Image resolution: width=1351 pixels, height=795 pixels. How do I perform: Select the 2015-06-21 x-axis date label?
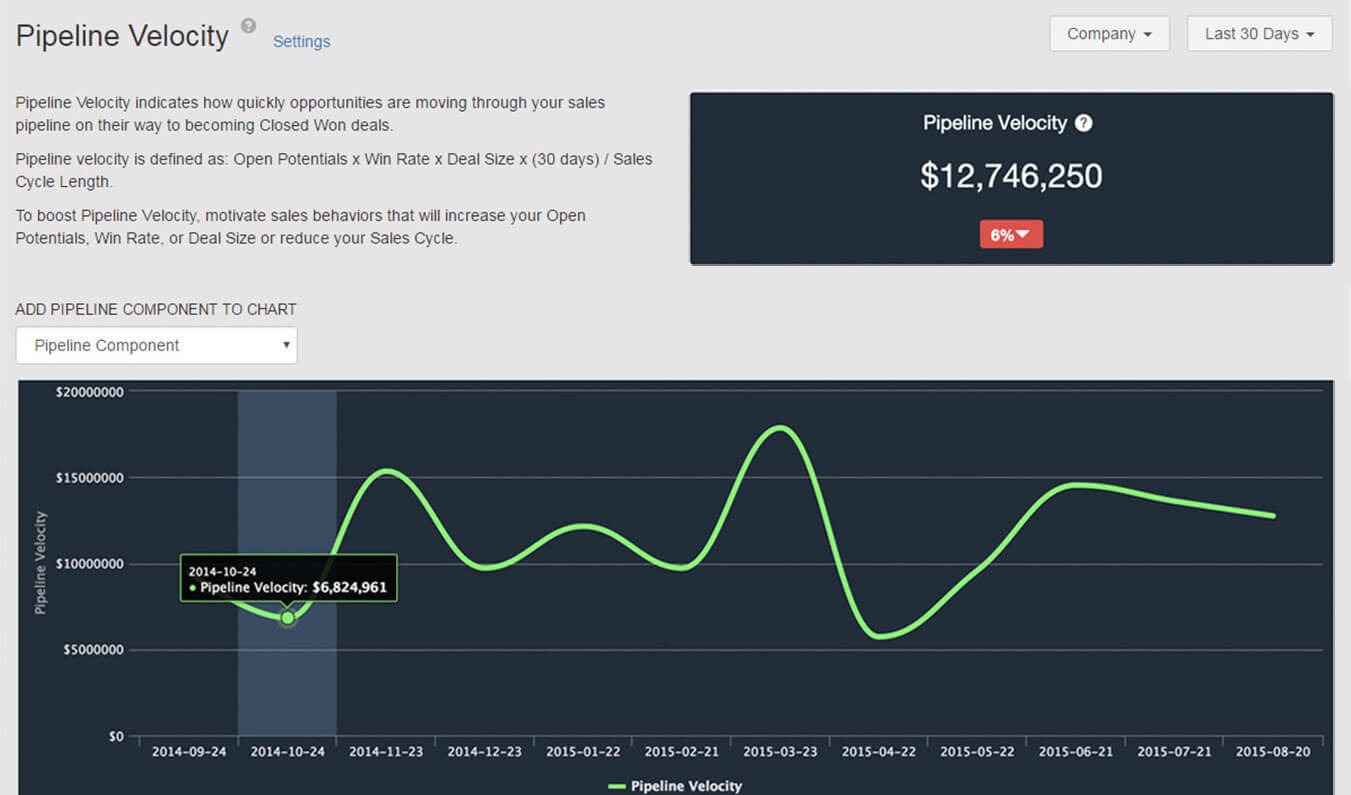click(1075, 752)
